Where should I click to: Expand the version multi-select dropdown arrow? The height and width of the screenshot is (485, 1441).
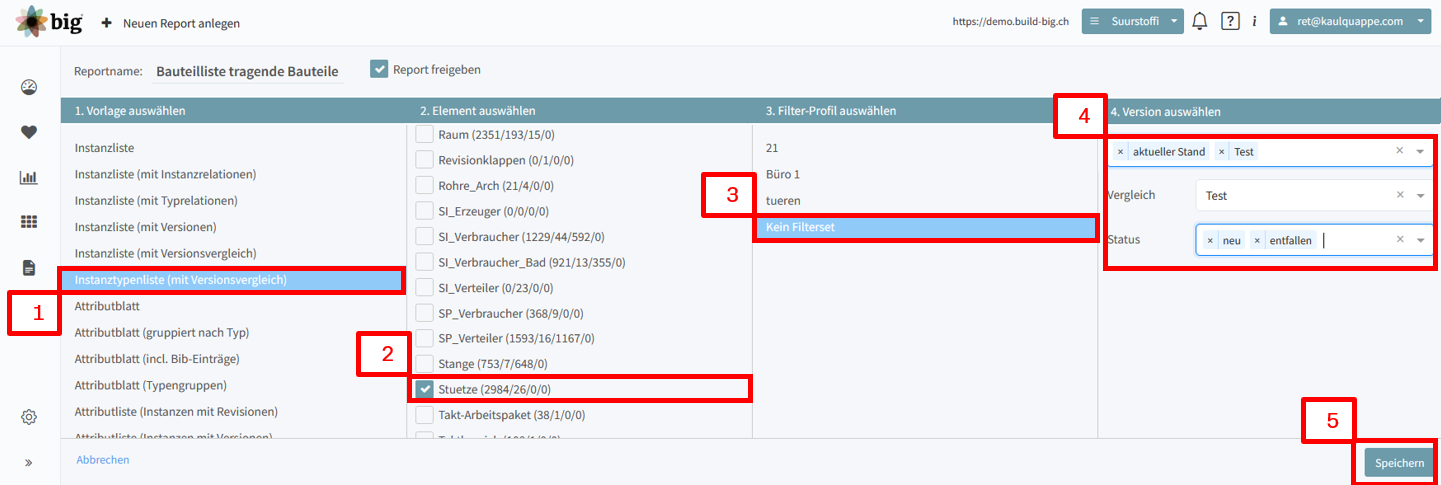tap(1420, 152)
